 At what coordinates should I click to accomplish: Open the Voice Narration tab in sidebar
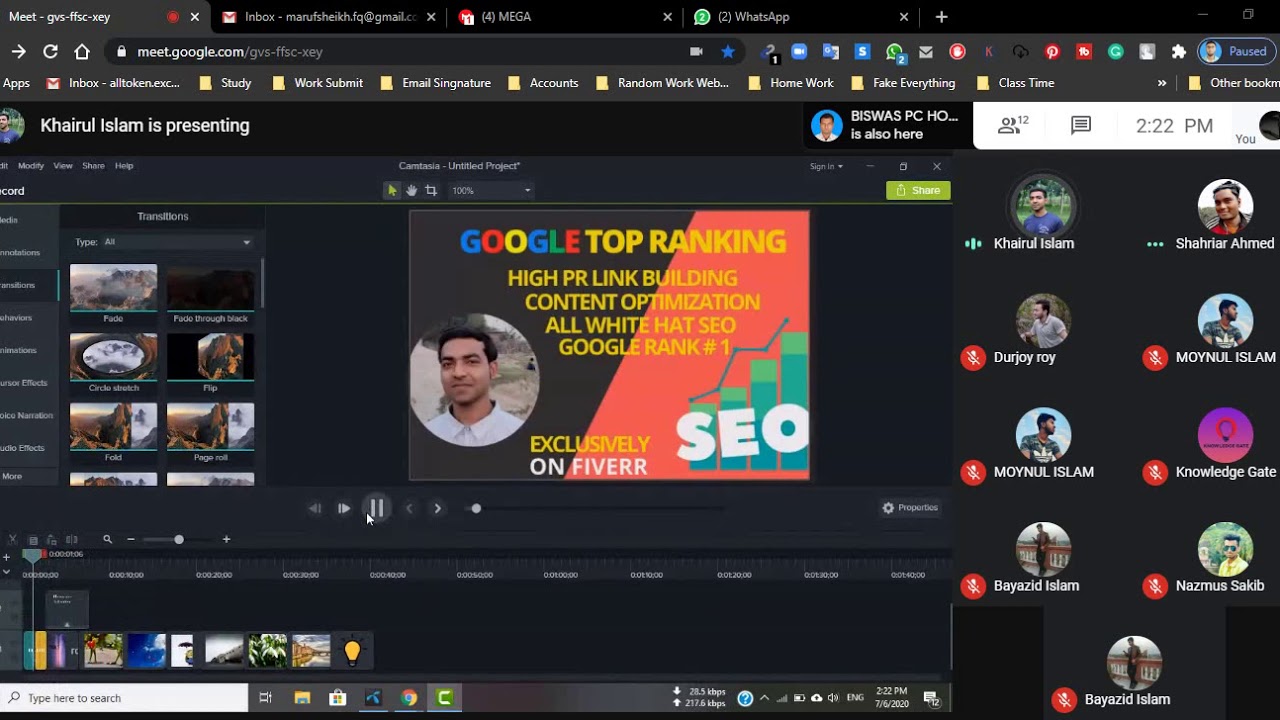pyautogui.click(x=26, y=415)
